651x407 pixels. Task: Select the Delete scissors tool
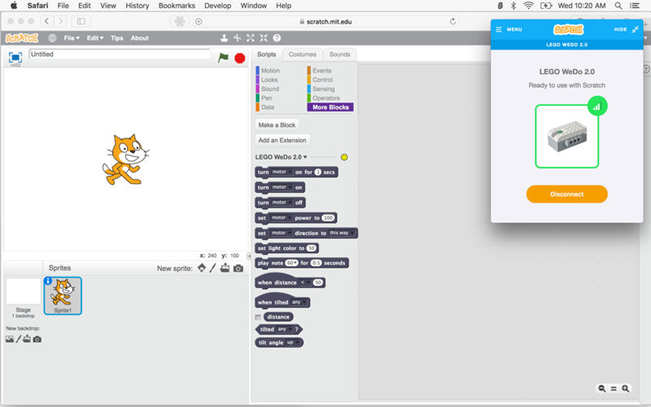tap(237, 38)
